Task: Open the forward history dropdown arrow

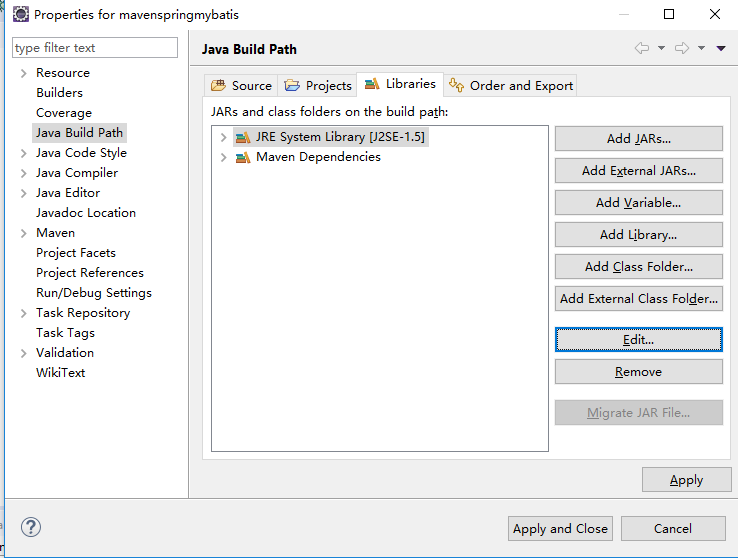Action: (x=701, y=48)
